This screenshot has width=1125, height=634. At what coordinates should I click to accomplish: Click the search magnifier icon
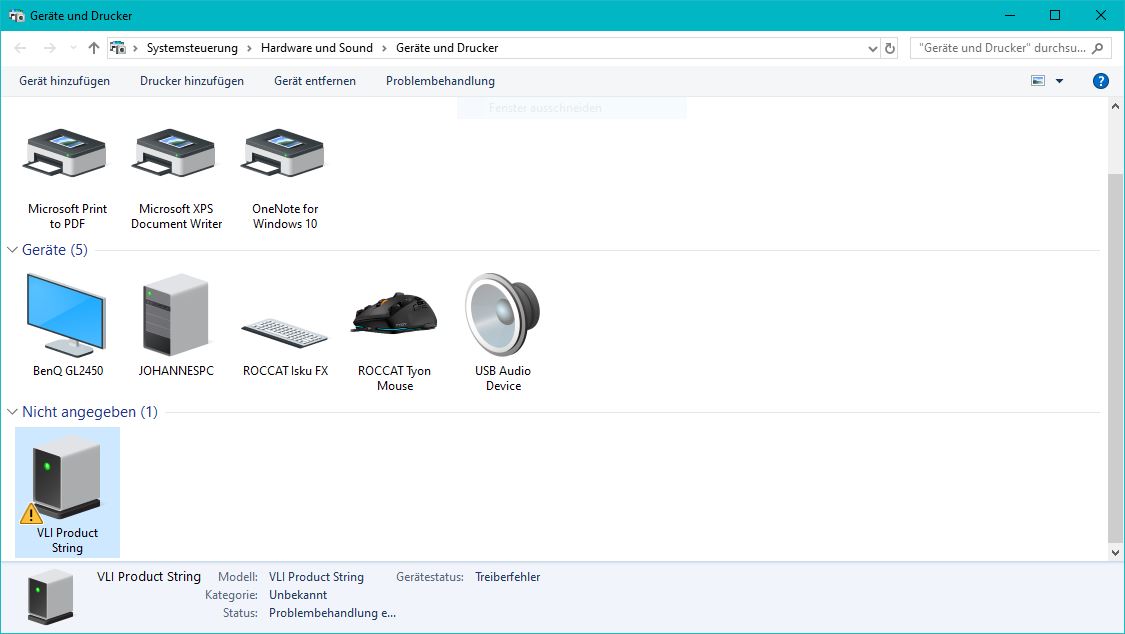click(x=1097, y=48)
